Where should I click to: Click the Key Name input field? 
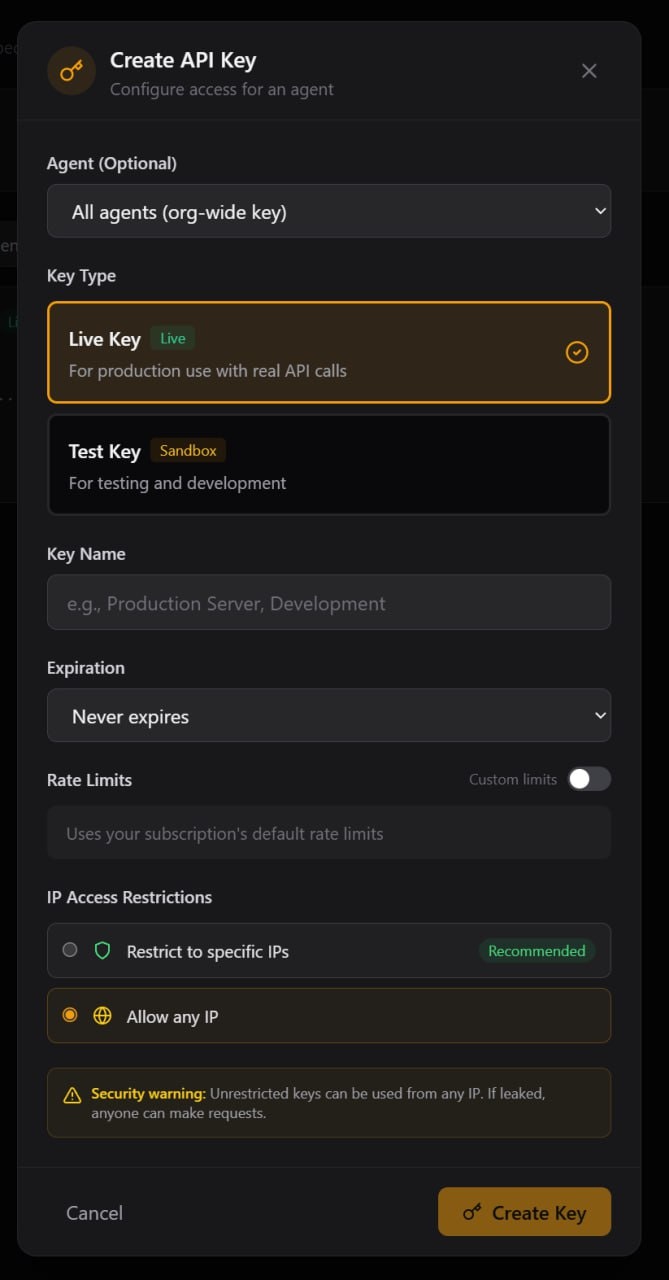coord(329,603)
